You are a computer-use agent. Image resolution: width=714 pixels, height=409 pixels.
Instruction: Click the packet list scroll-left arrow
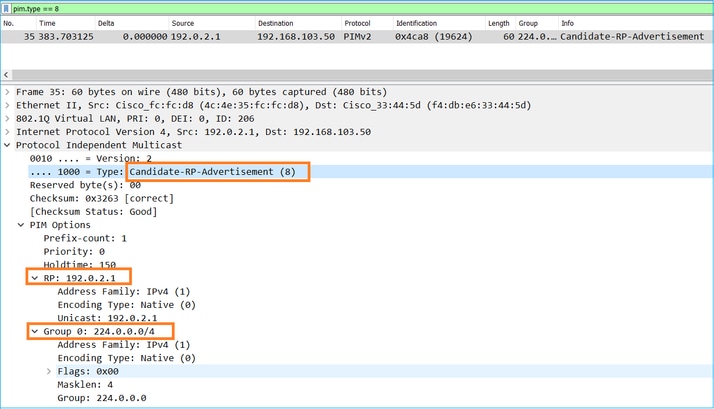tap(6, 75)
